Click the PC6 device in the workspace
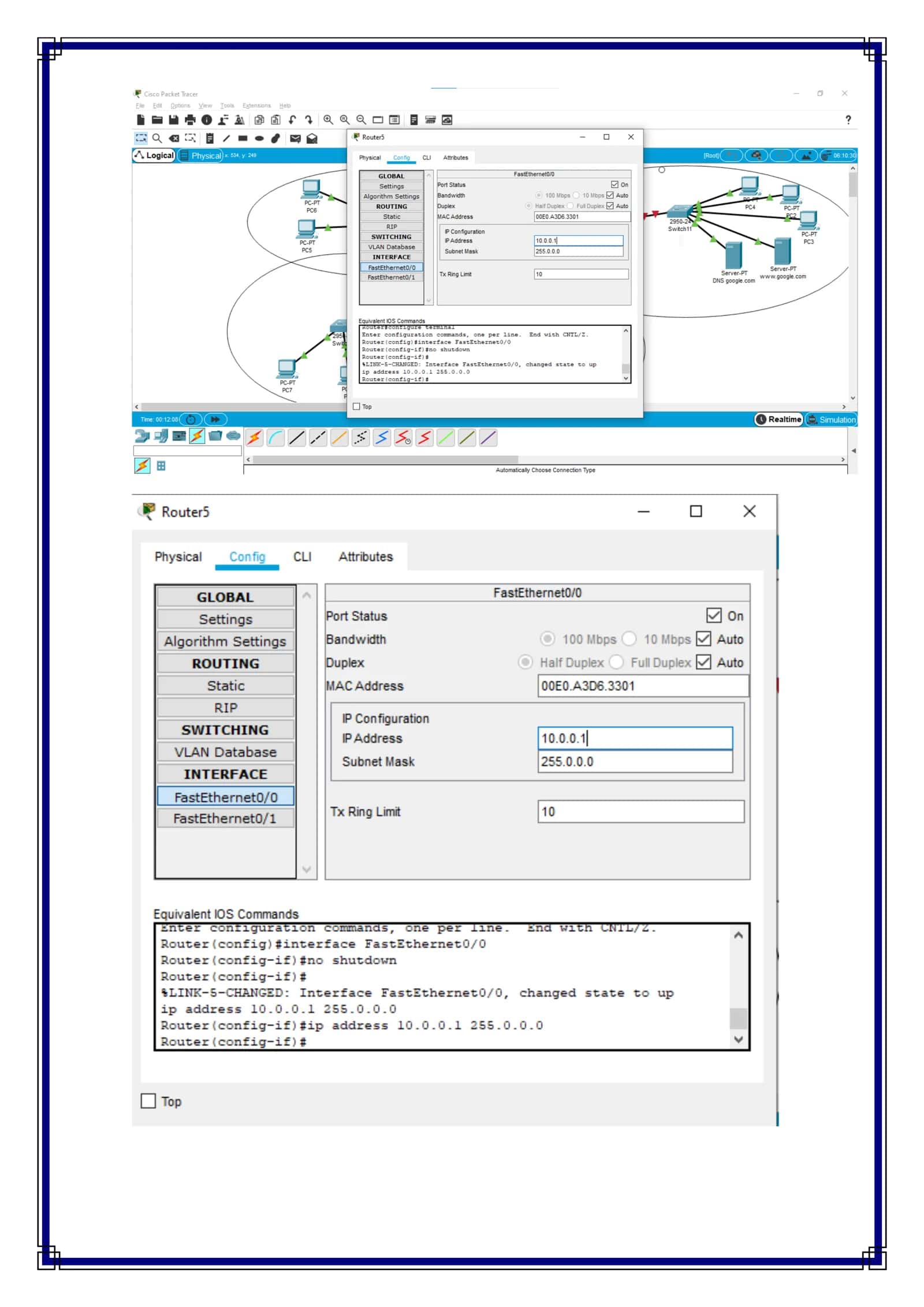 [311, 189]
